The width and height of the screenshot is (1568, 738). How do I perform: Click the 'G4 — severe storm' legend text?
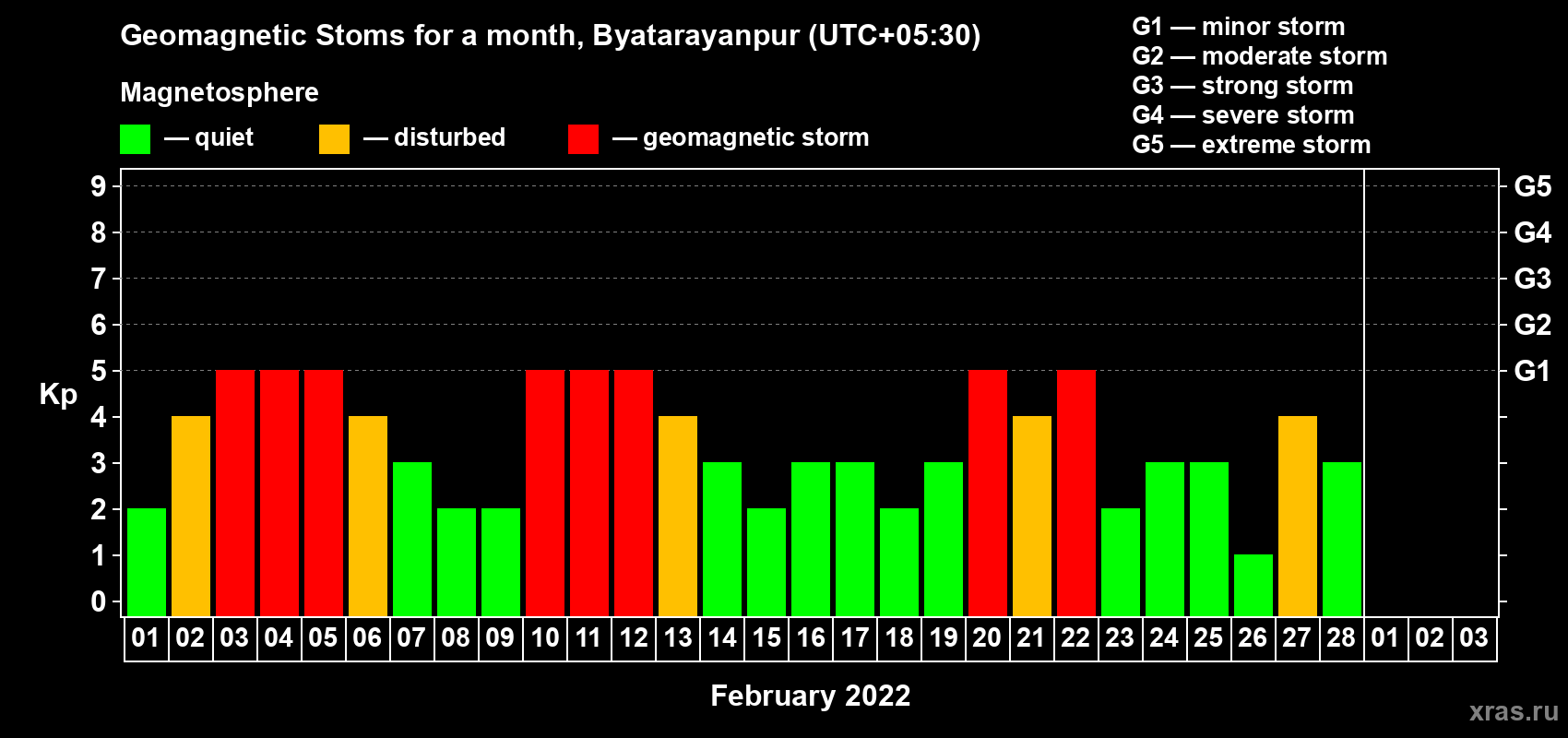coord(1243,115)
